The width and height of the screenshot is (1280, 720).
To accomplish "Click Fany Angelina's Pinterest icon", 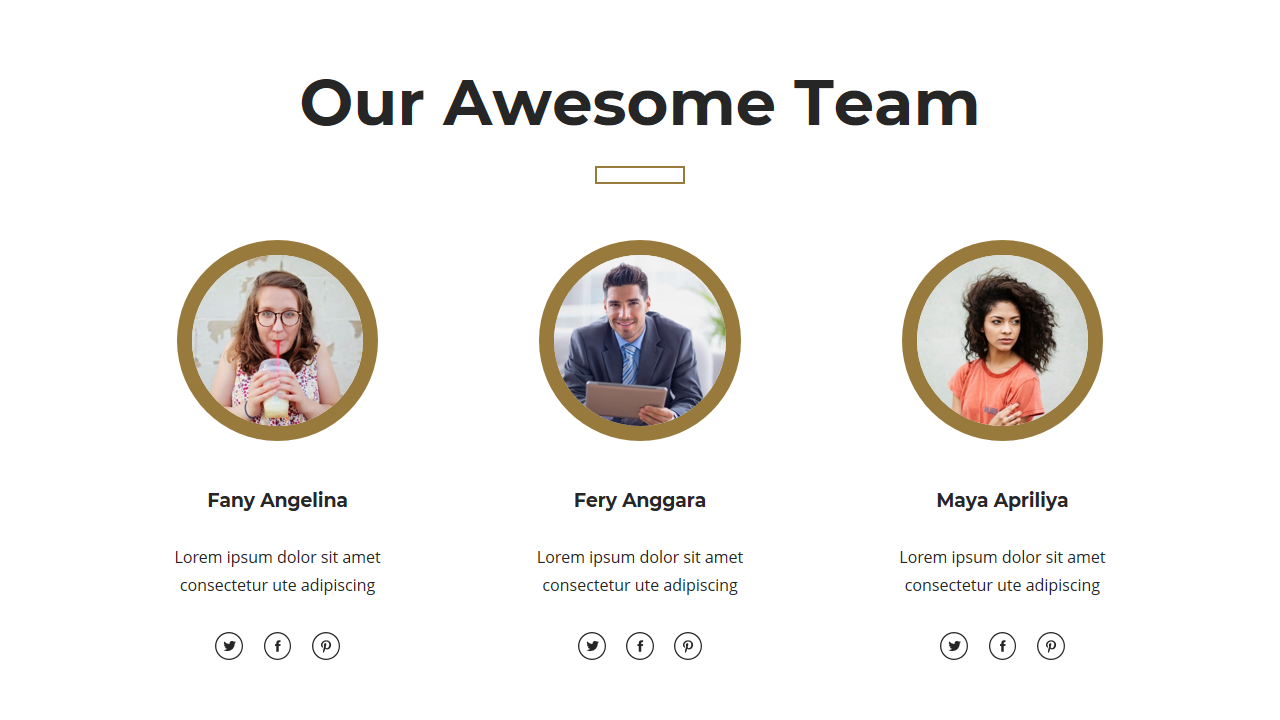I will pyautogui.click(x=326, y=646).
